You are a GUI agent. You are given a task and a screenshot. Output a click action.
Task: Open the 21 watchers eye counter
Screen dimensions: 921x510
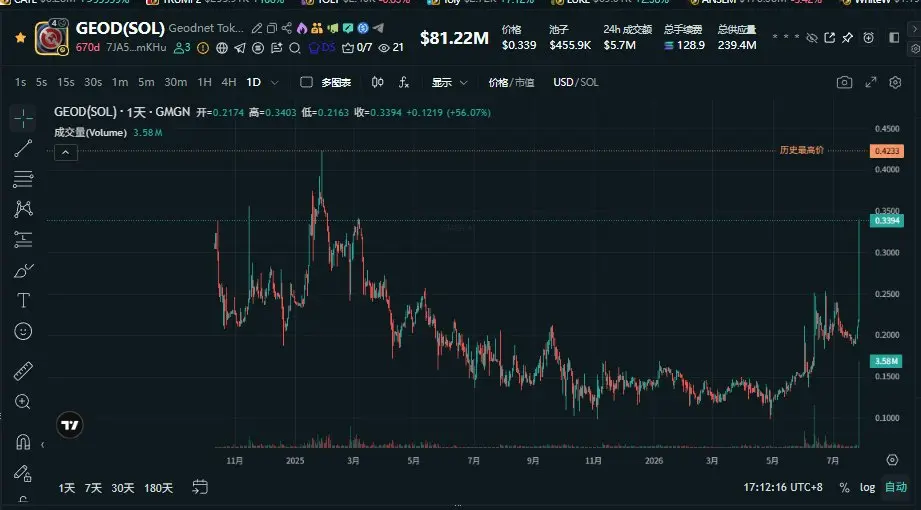(x=391, y=48)
